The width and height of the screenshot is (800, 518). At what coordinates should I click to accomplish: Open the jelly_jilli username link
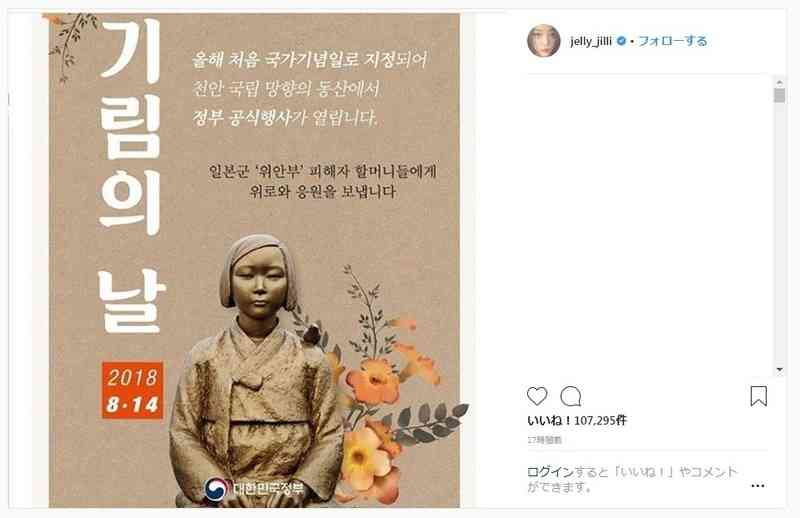591,41
